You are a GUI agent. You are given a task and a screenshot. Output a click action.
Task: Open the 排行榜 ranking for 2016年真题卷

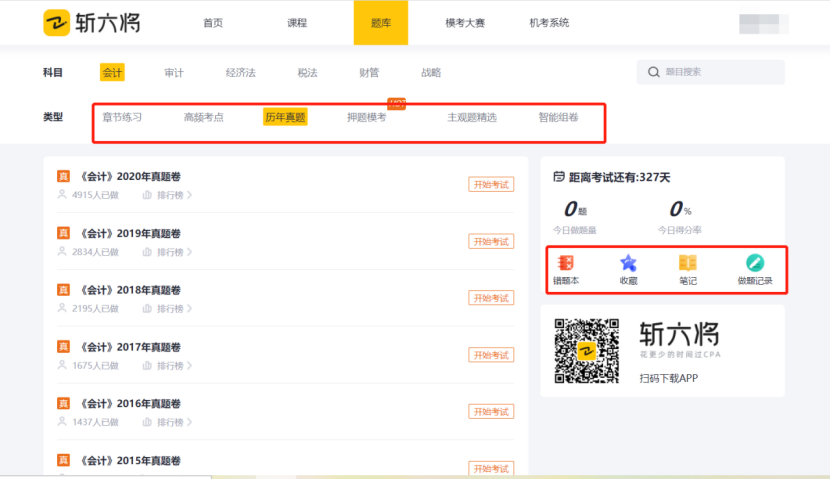point(167,422)
